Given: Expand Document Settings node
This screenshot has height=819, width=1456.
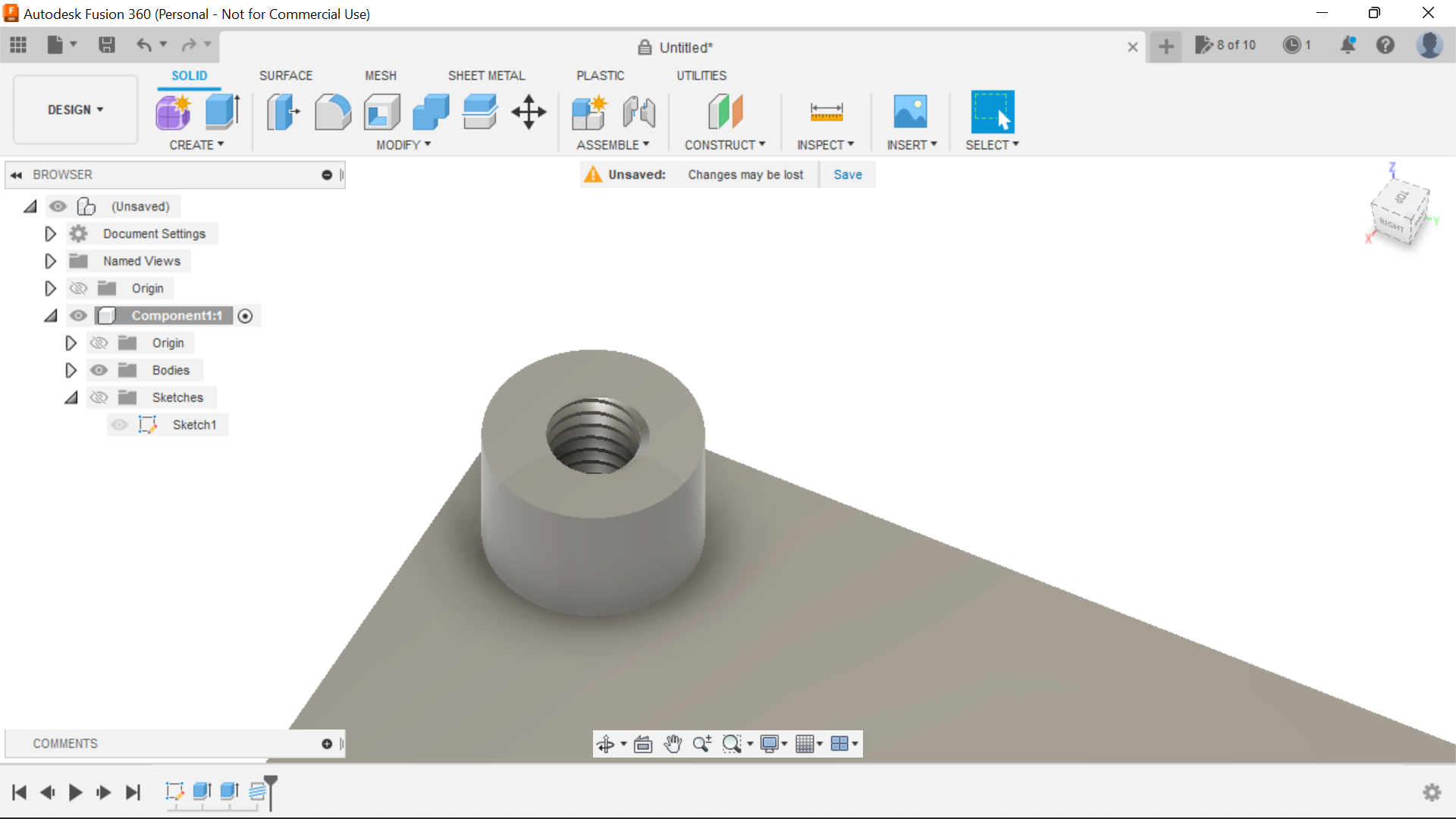Looking at the screenshot, I should tap(50, 234).
